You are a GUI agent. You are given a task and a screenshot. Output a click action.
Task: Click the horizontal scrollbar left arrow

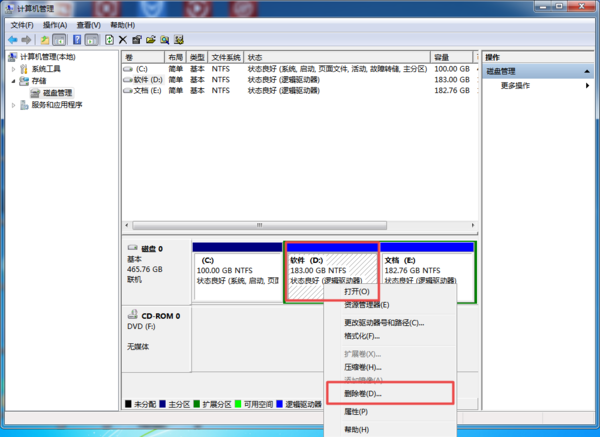[127, 225]
